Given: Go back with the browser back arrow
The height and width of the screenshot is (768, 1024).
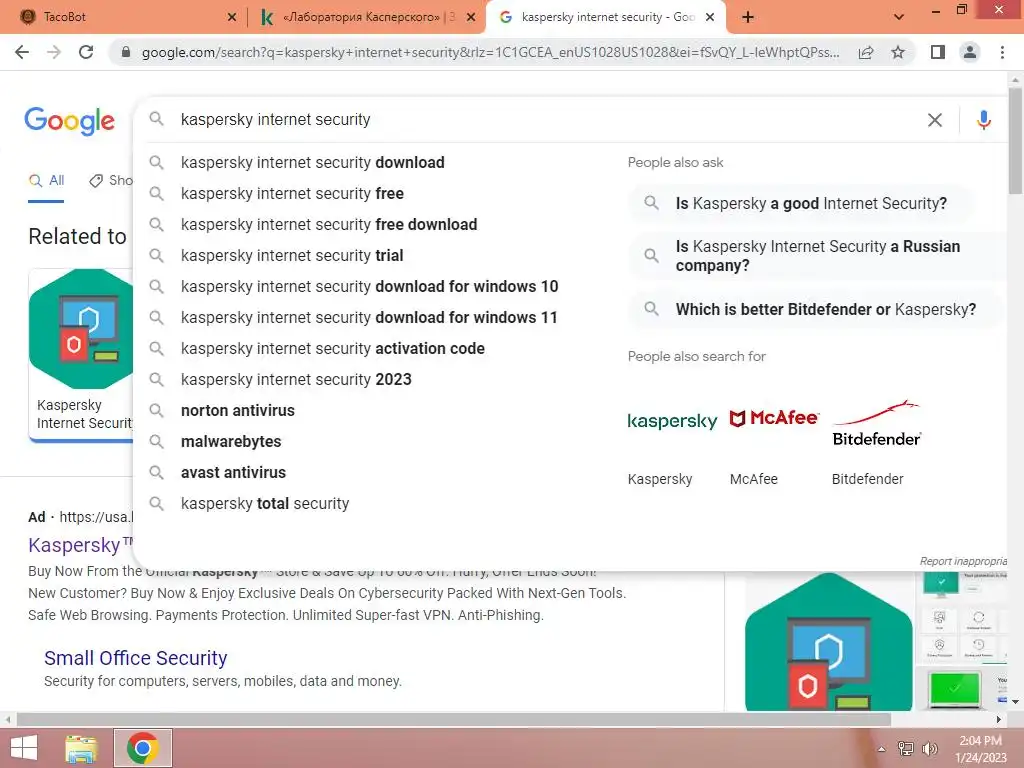Looking at the screenshot, I should pyautogui.click(x=22, y=52).
